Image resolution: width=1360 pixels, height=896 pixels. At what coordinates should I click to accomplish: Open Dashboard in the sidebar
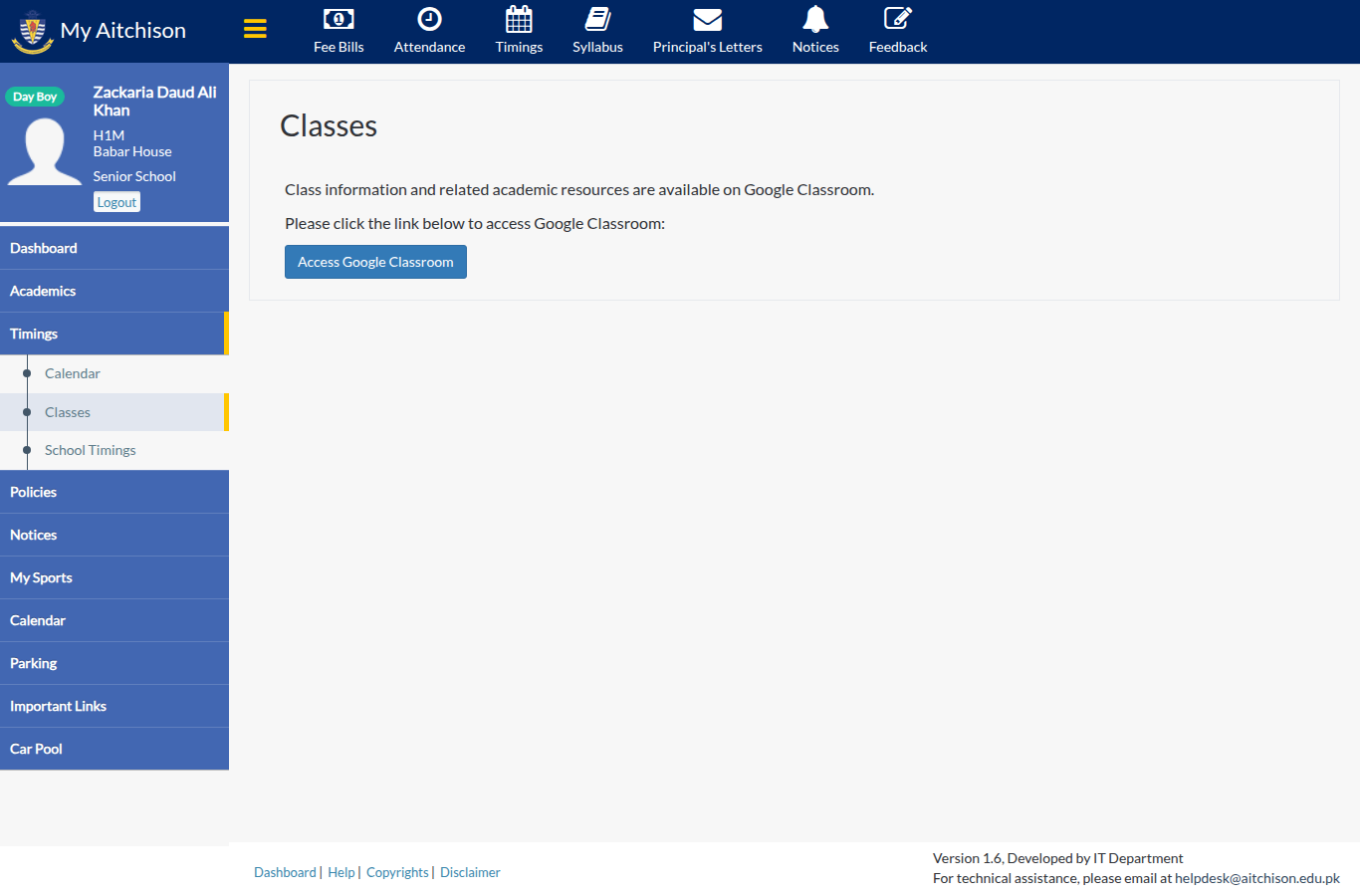(x=114, y=248)
